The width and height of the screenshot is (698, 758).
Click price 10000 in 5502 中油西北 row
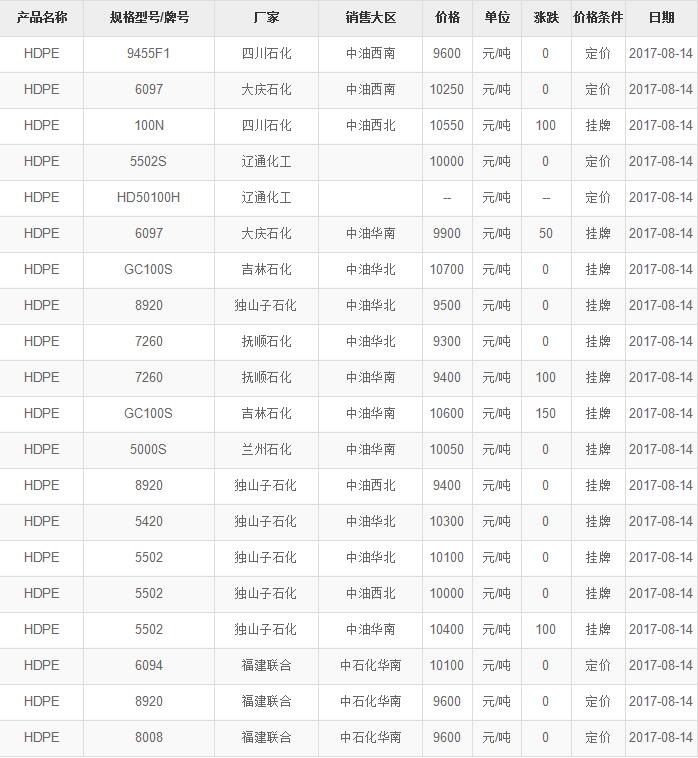click(x=447, y=594)
